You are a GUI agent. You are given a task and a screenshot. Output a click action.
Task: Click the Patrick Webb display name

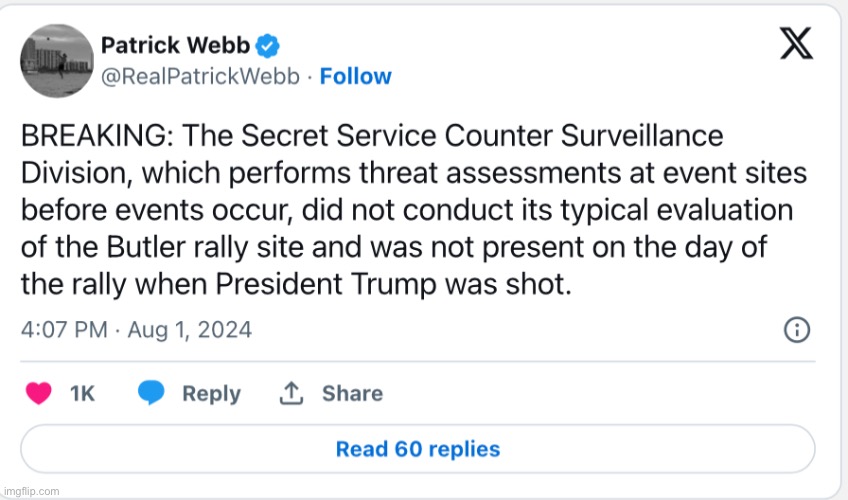click(176, 45)
